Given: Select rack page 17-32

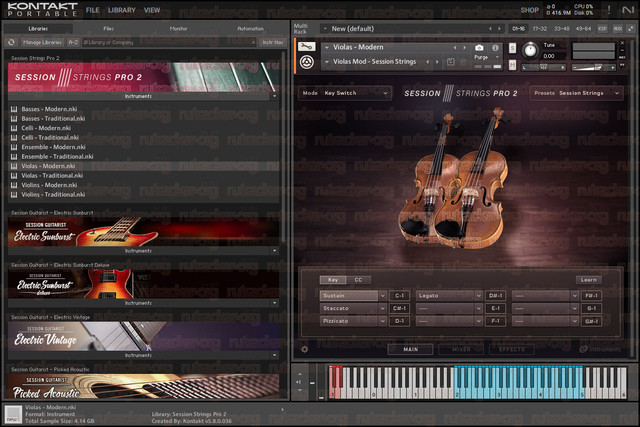Looking at the screenshot, I should [540, 29].
